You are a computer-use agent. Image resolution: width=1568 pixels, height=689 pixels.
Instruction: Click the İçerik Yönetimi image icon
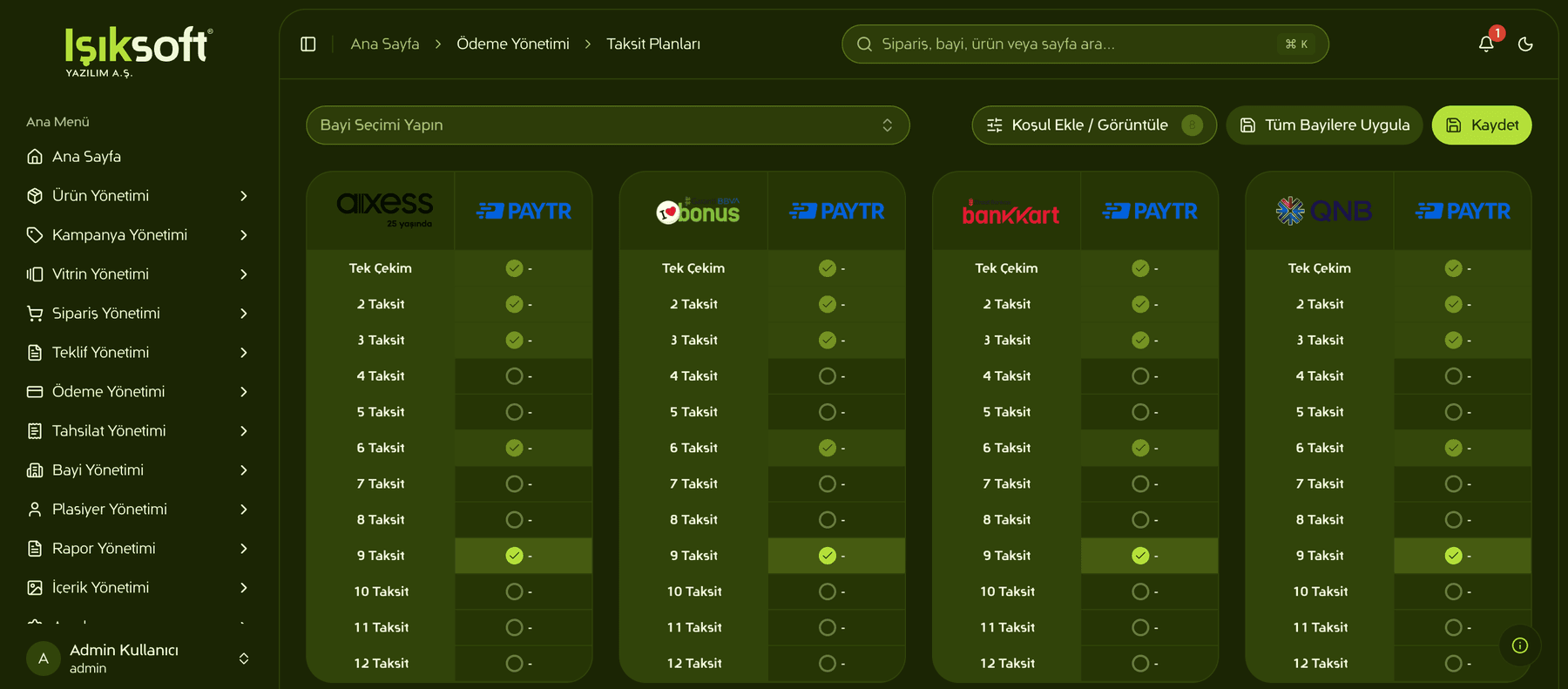[35, 588]
